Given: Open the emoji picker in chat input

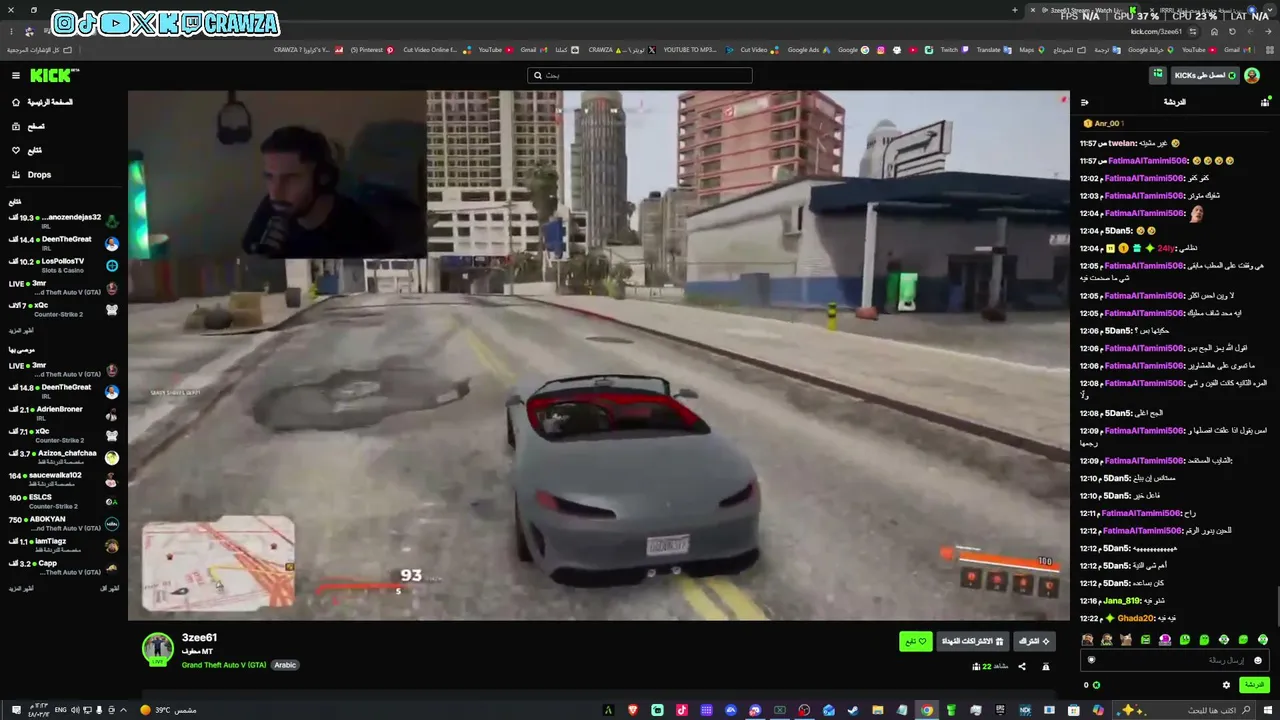Looking at the screenshot, I should pos(1258,660).
